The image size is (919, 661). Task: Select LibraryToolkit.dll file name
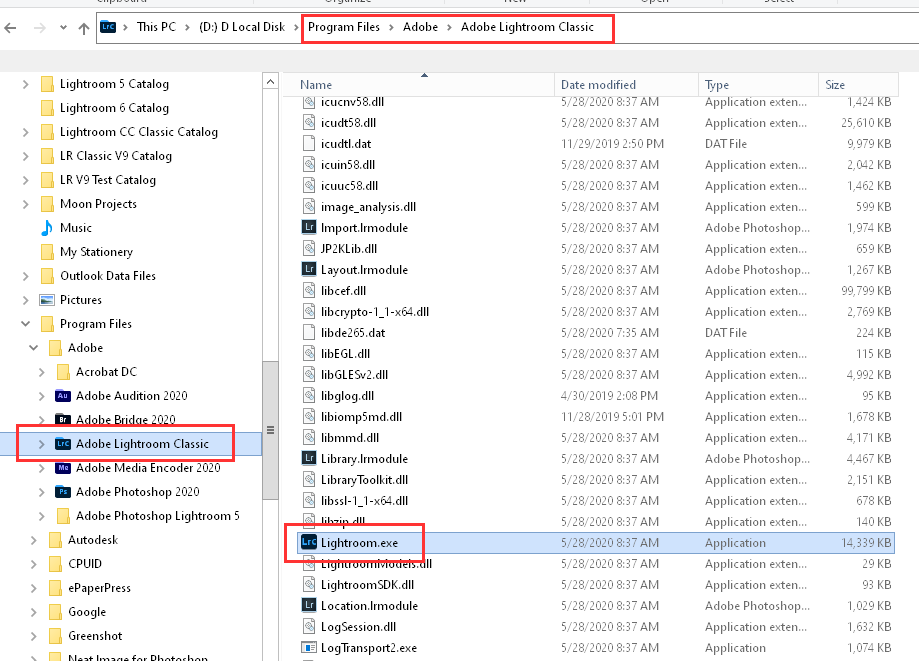pos(364,480)
